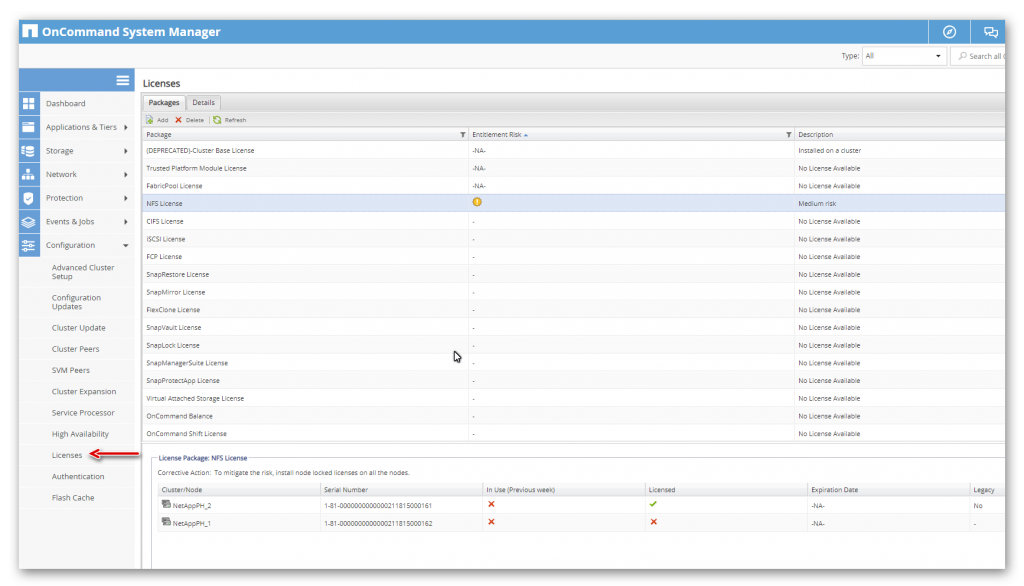Collapse the Configuration section chevron
The width and height of the screenshot is (1024, 586).
click(123, 244)
